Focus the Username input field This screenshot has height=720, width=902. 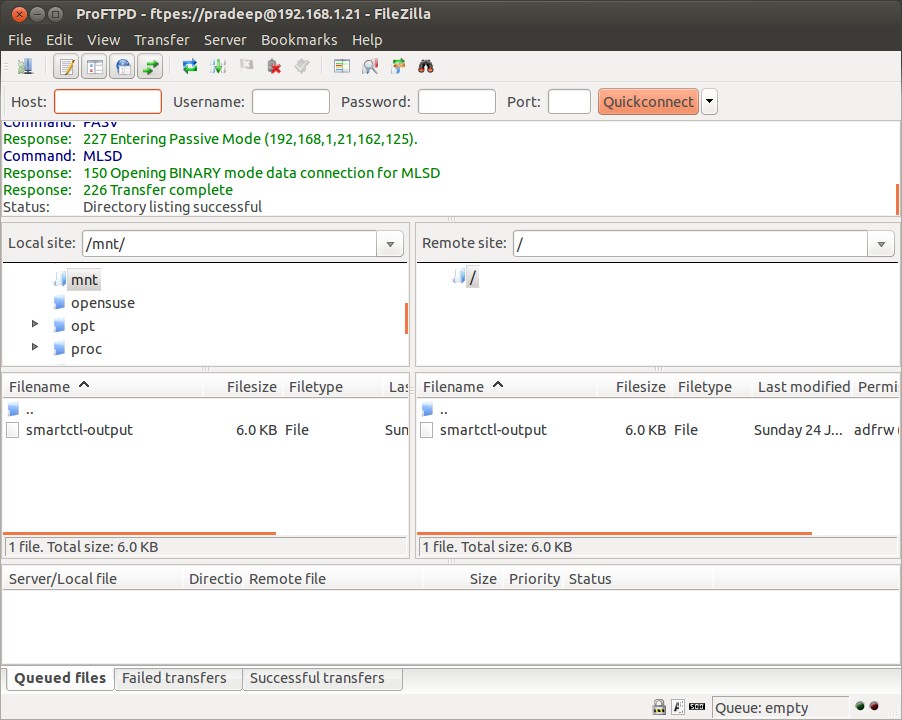(x=291, y=102)
